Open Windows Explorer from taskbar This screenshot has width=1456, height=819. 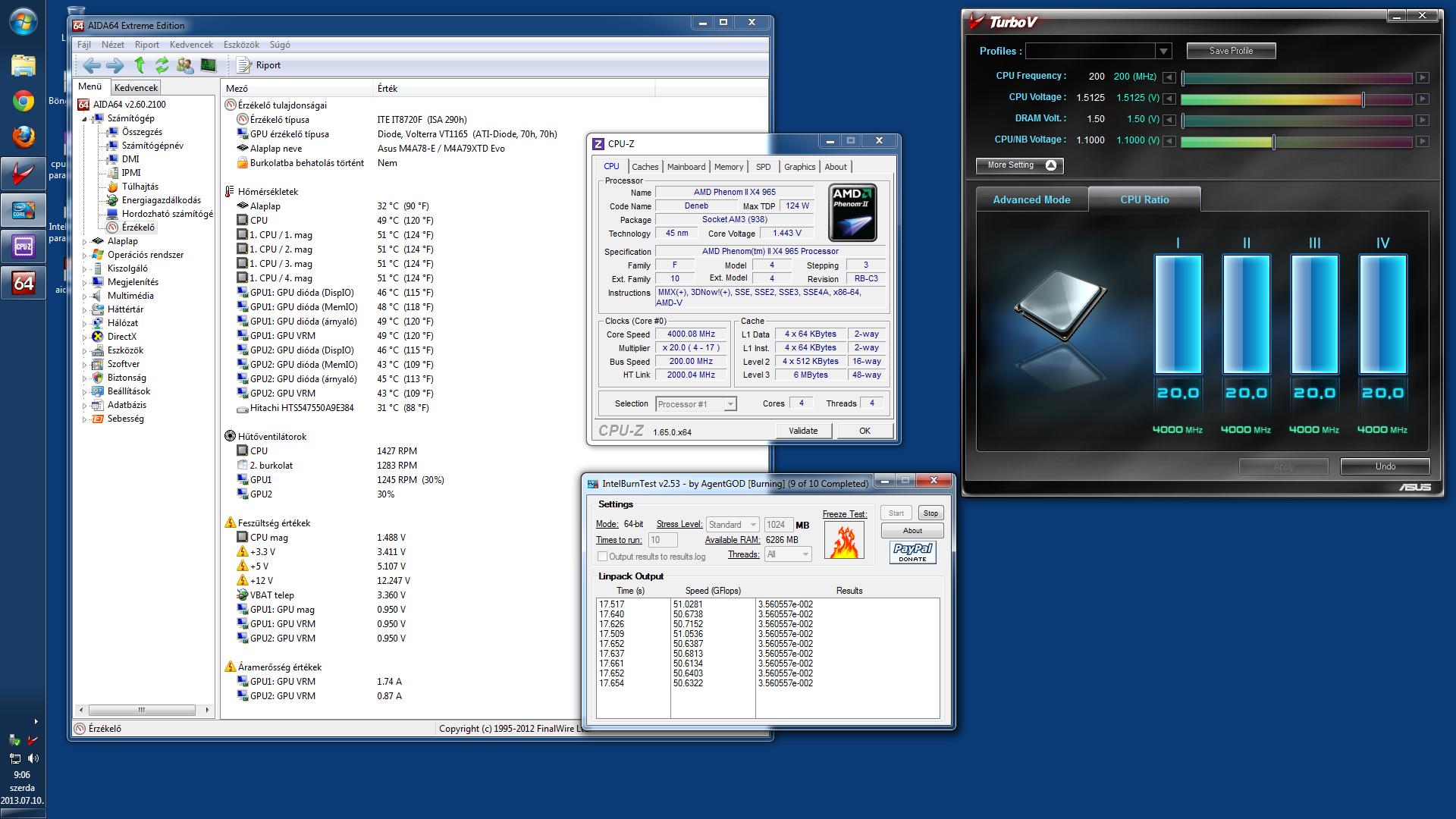24,65
